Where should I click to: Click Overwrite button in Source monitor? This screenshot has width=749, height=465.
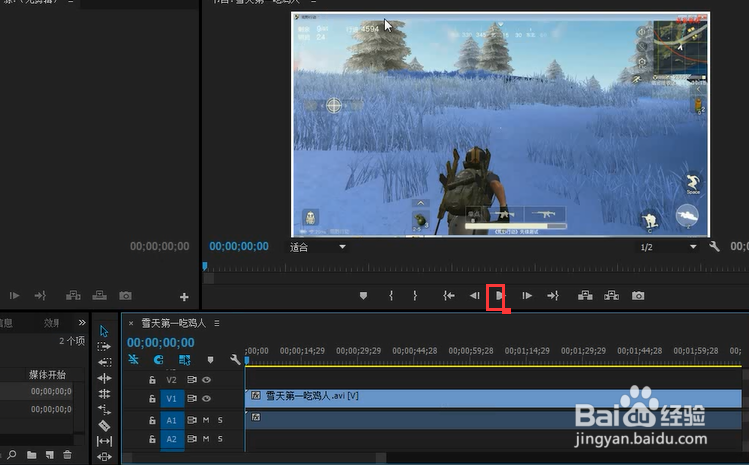(x=99, y=296)
